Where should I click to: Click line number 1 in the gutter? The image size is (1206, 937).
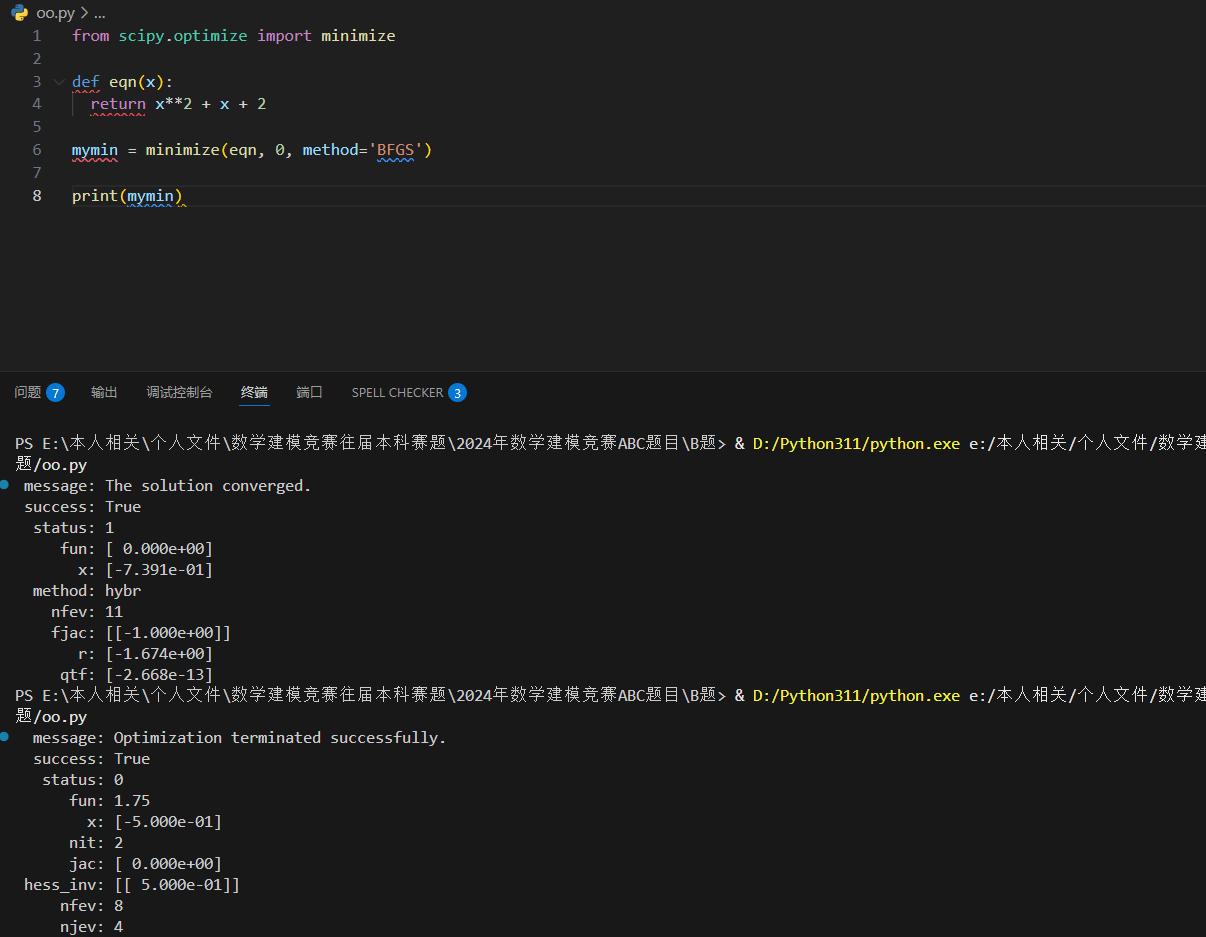pos(37,36)
